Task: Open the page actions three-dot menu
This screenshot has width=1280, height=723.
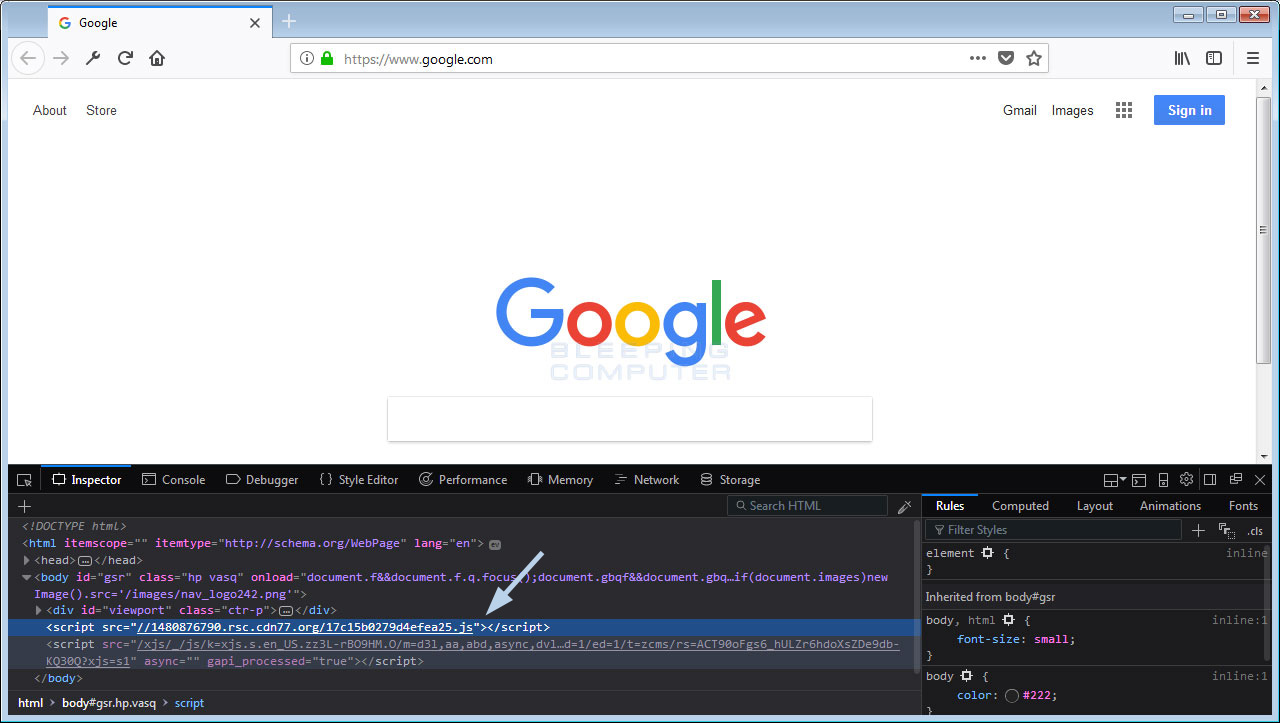Action: coord(978,58)
